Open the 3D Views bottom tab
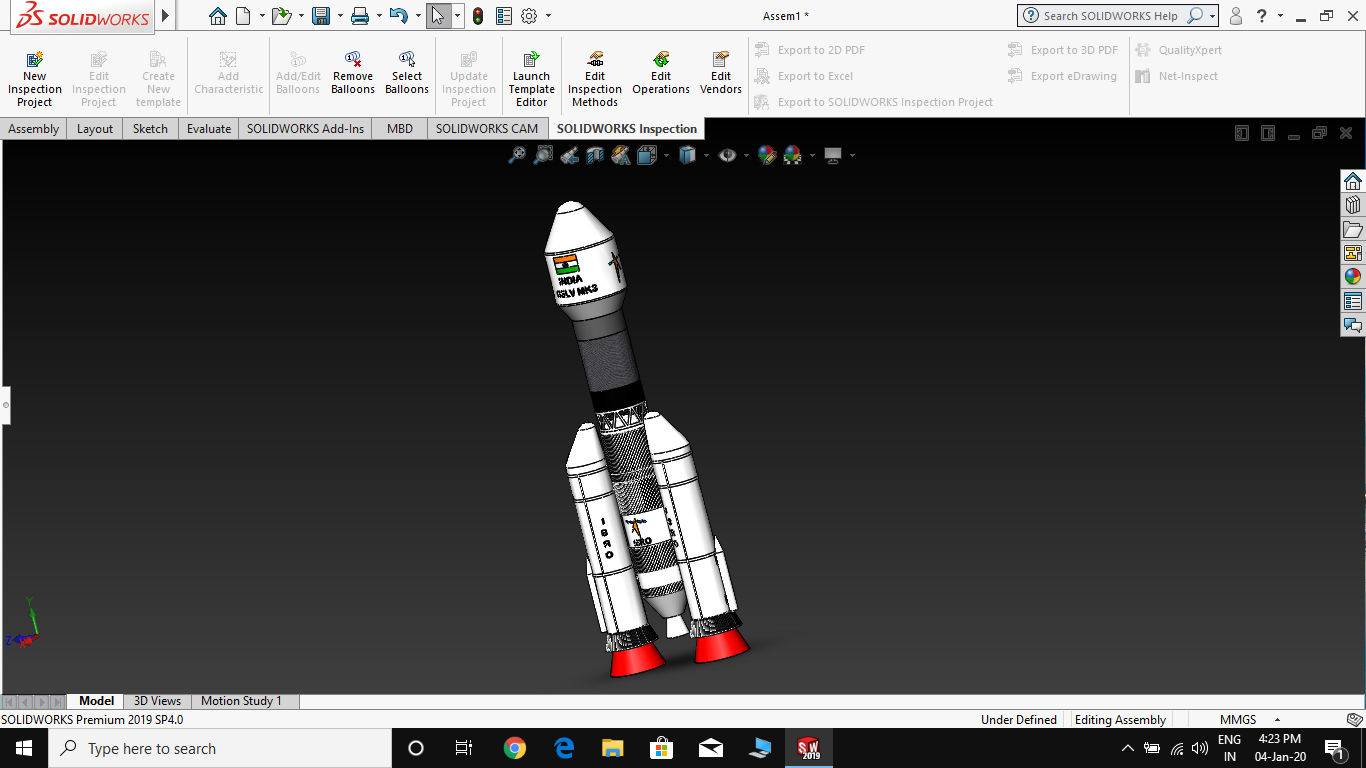Viewport: 1366px width, 768px height. pos(158,701)
